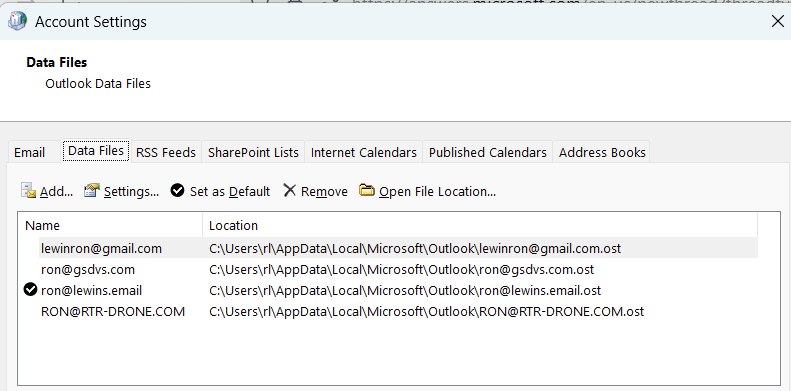This screenshot has height=391, width=791.
Task: Click the Open File Location folder icon
Action: 367,190
